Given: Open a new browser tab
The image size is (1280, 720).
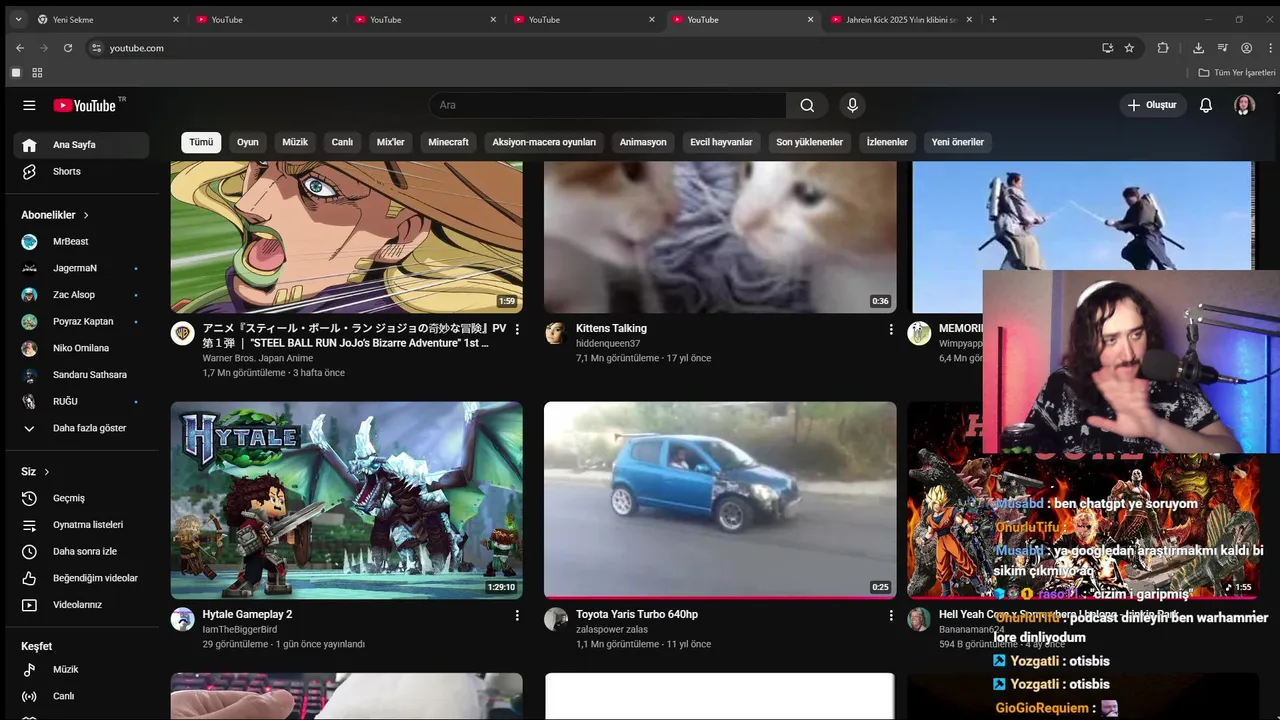Looking at the screenshot, I should 993,19.
